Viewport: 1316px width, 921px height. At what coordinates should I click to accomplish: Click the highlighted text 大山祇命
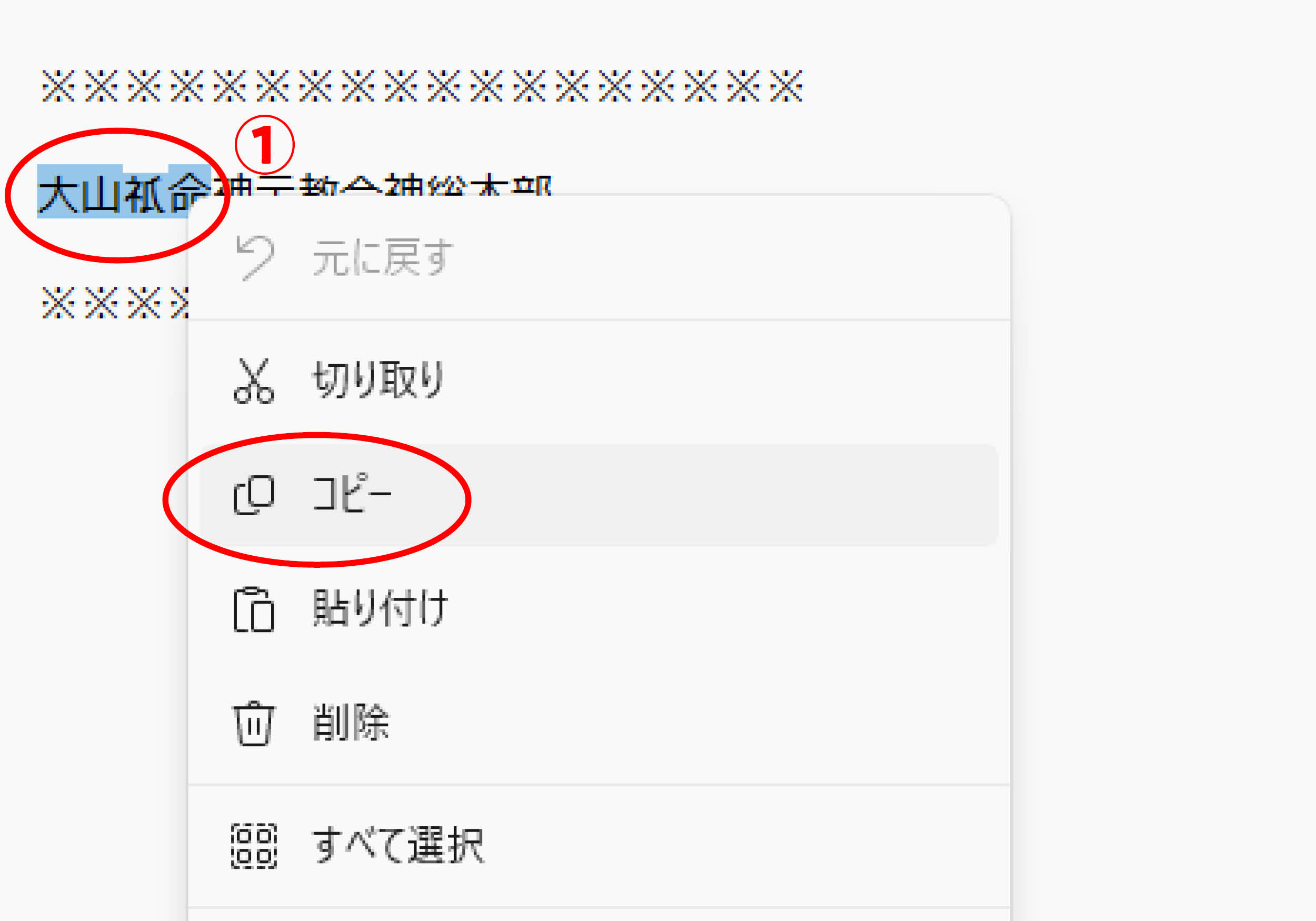(124, 192)
